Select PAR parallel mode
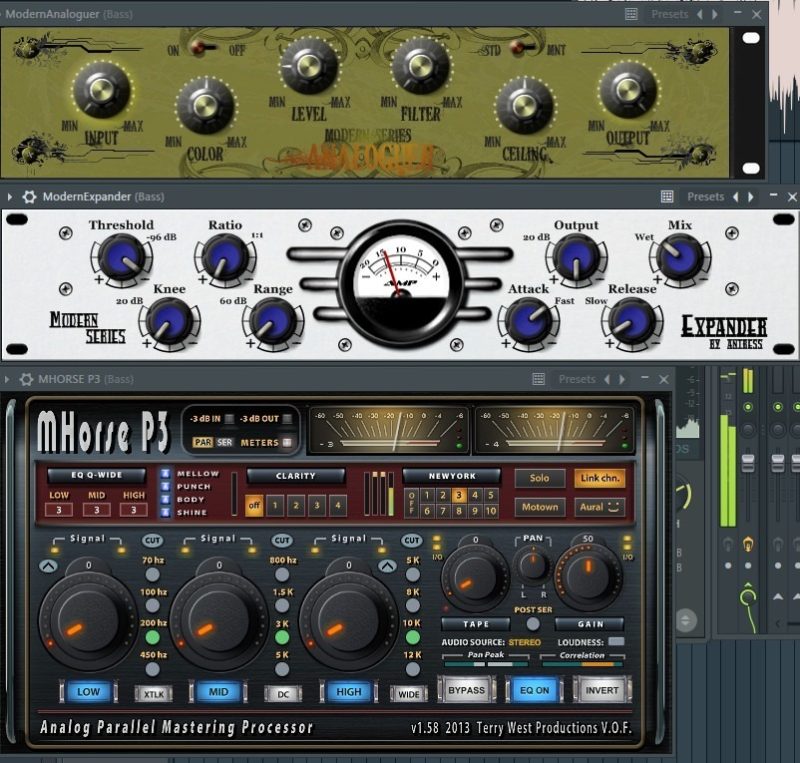The image size is (800, 763). tap(203, 442)
